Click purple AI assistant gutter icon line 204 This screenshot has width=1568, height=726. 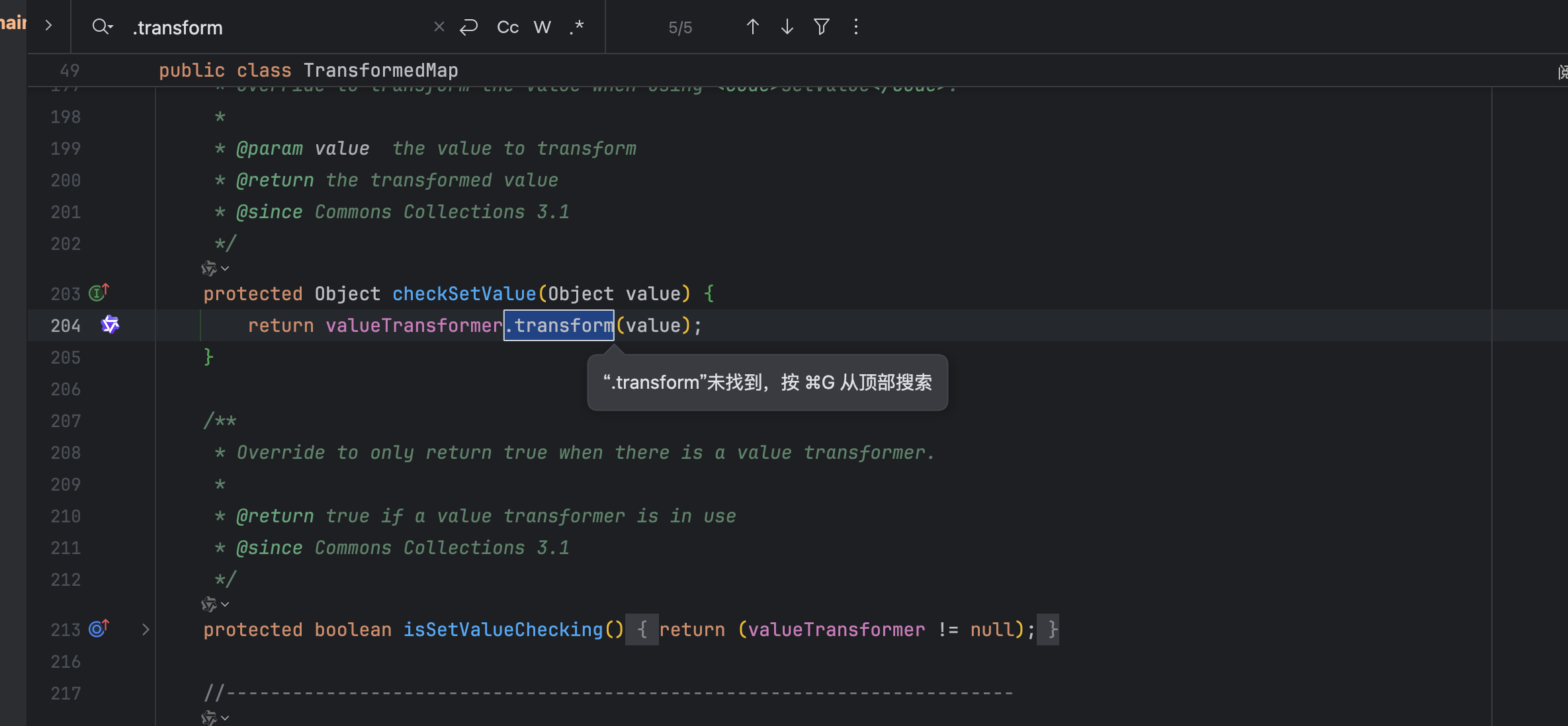[x=110, y=325]
